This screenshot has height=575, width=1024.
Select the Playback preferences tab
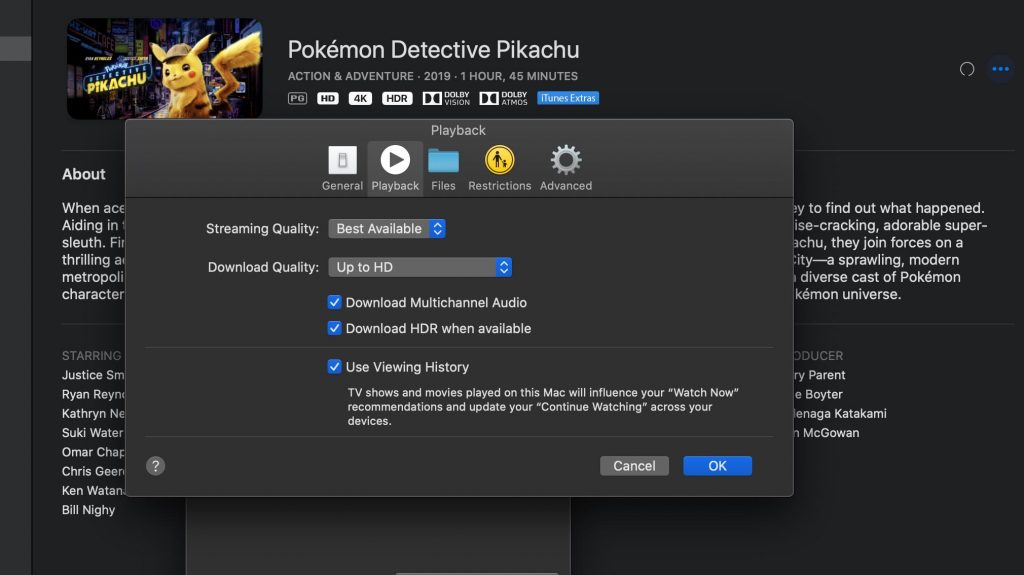395,168
